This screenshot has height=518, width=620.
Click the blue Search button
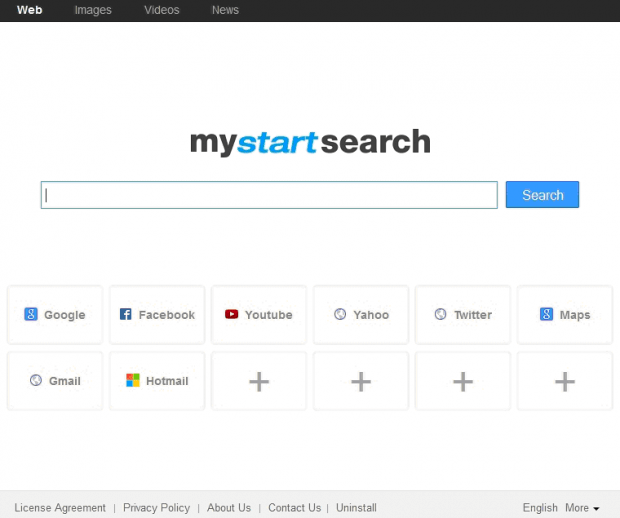click(542, 195)
